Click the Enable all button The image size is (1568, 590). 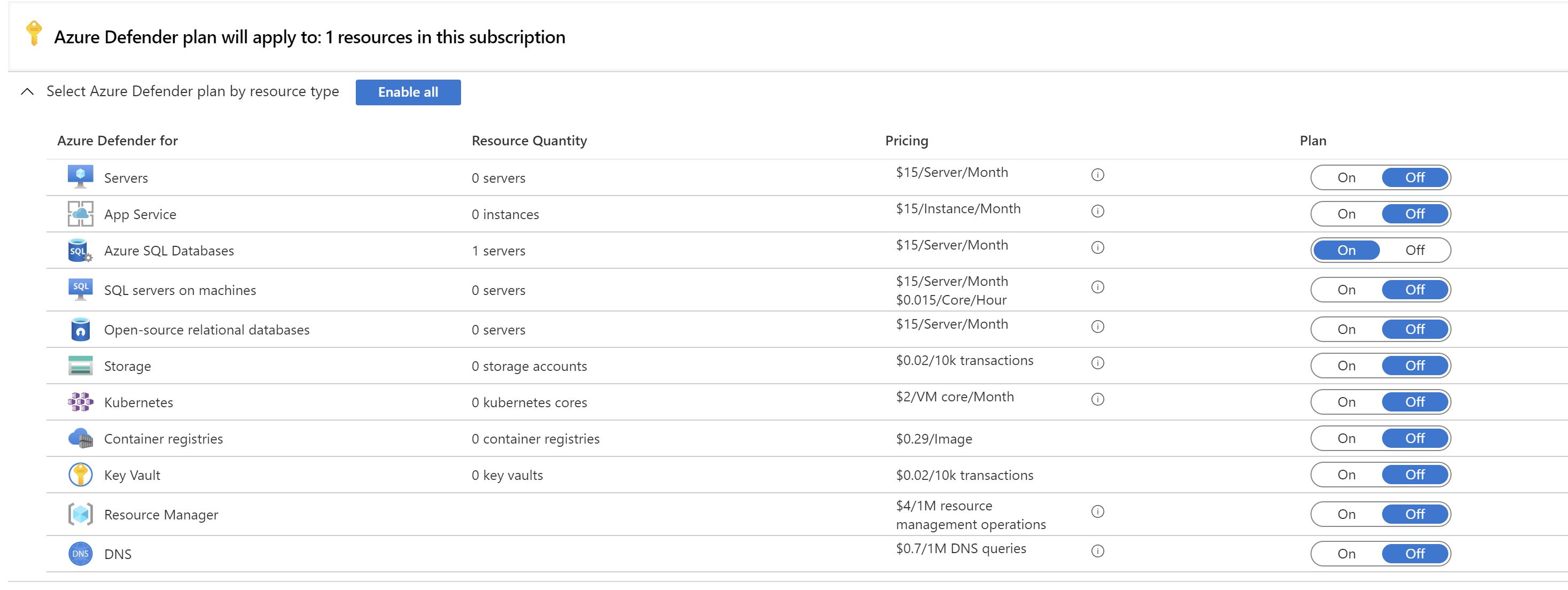click(408, 92)
